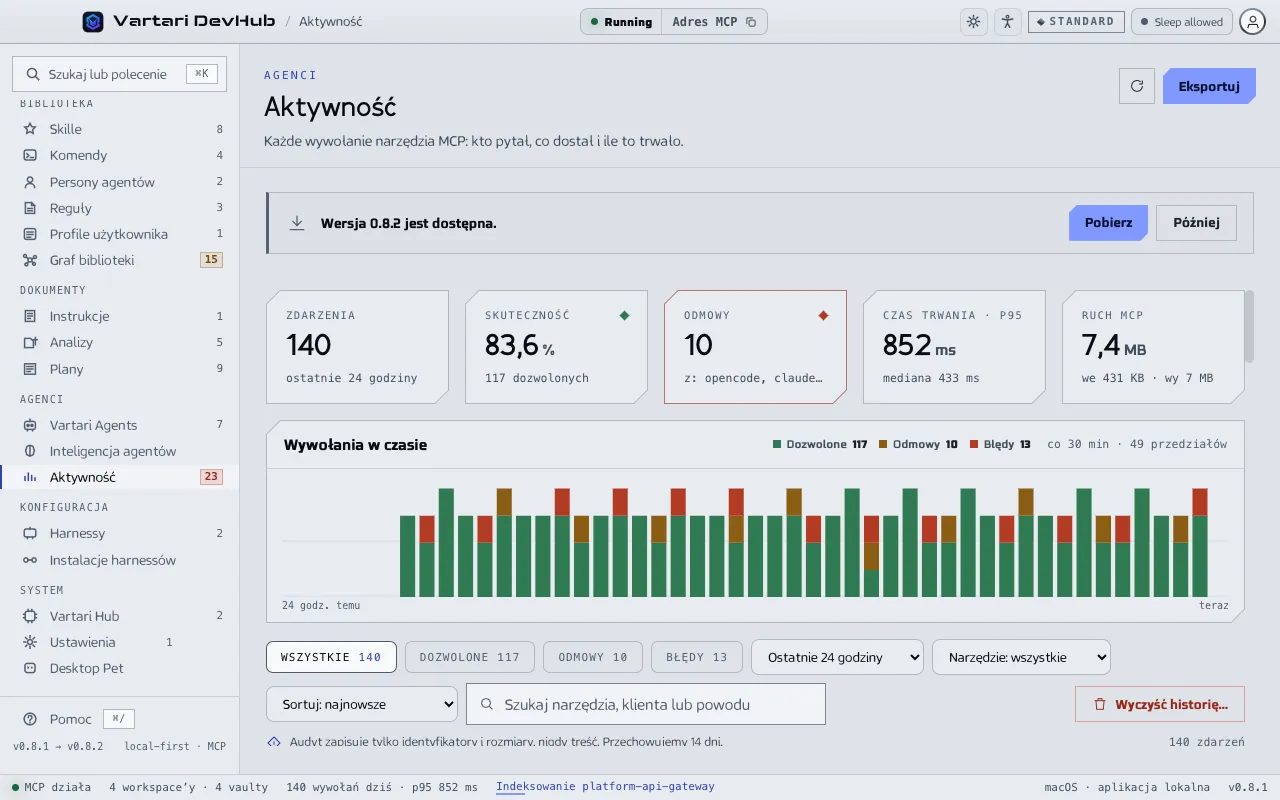The width and height of the screenshot is (1280, 800).
Task: Click the star icon beside Skille
Action: coord(30,129)
